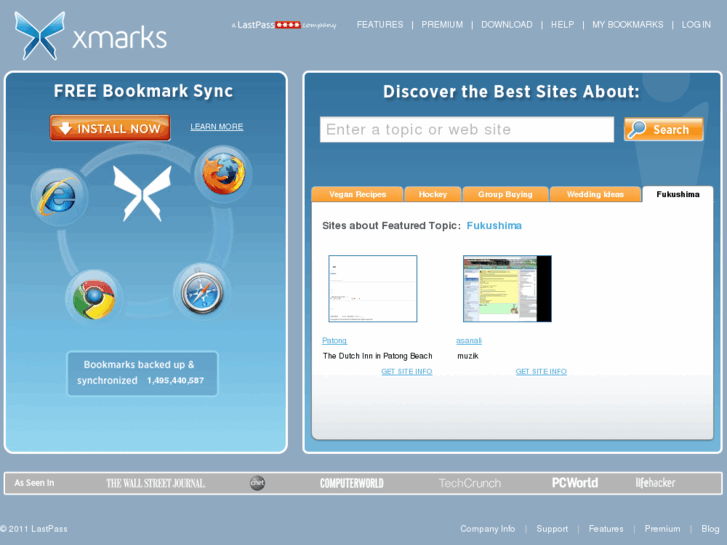The height and width of the screenshot is (545, 727).
Task: Open the Patong site thumbnail
Action: 373,289
